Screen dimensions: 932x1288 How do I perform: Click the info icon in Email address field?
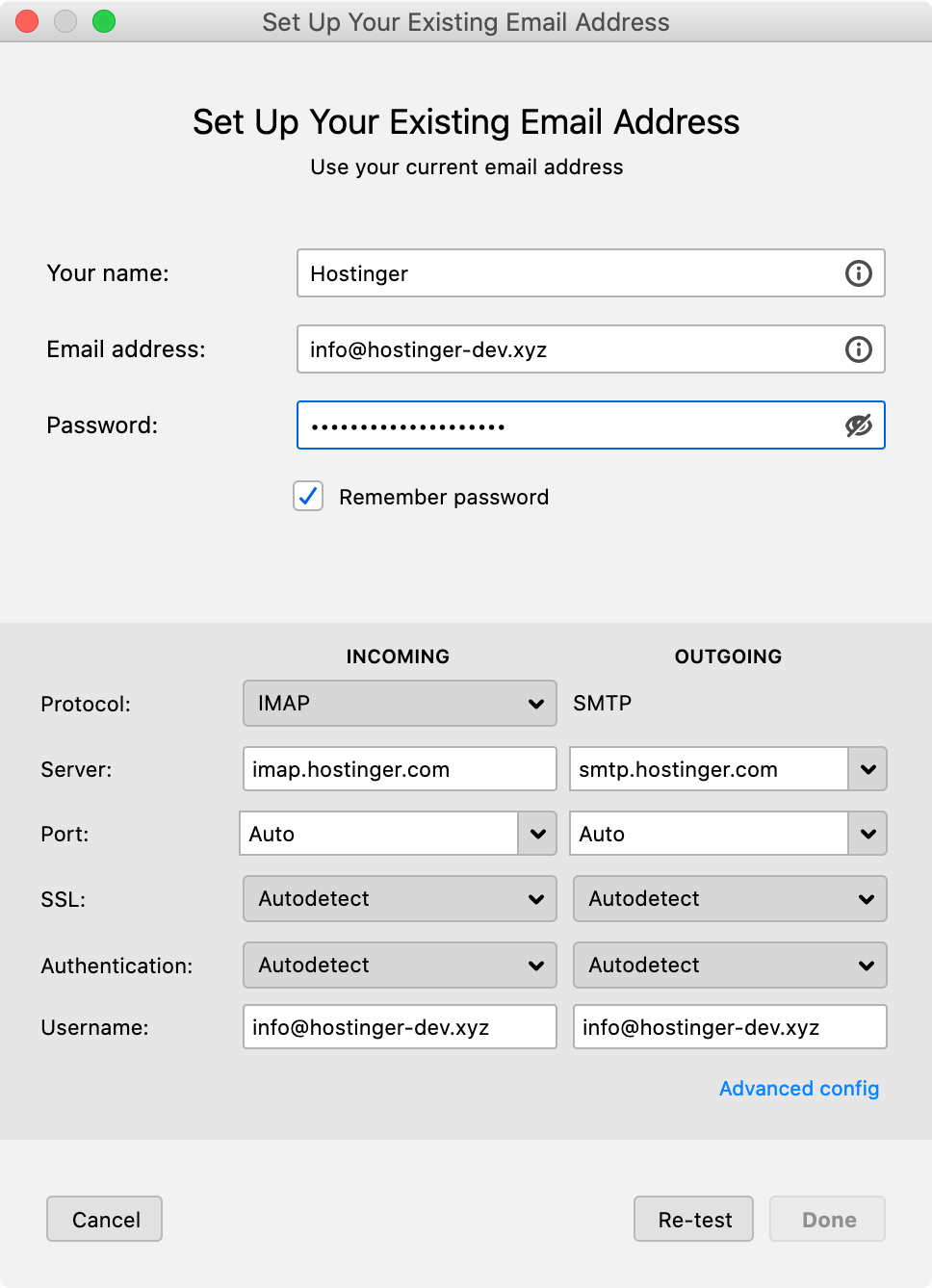click(858, 349)
